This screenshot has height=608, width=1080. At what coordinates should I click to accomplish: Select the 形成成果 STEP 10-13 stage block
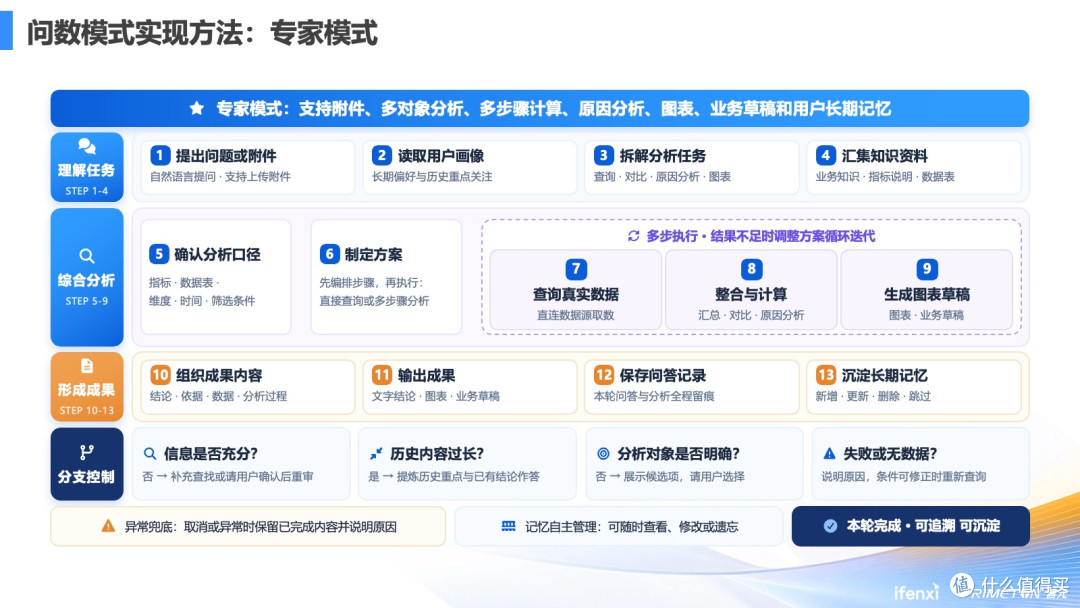pyautogui.click(x=87, y=387)
